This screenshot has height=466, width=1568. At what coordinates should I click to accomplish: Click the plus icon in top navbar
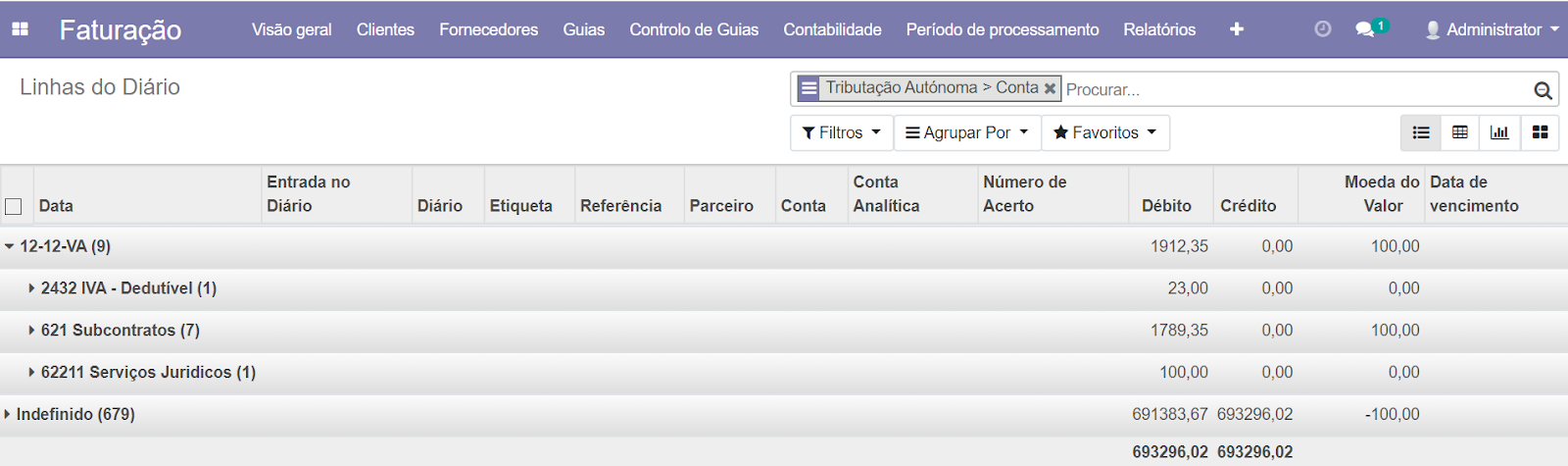[x=1237, y=29]
